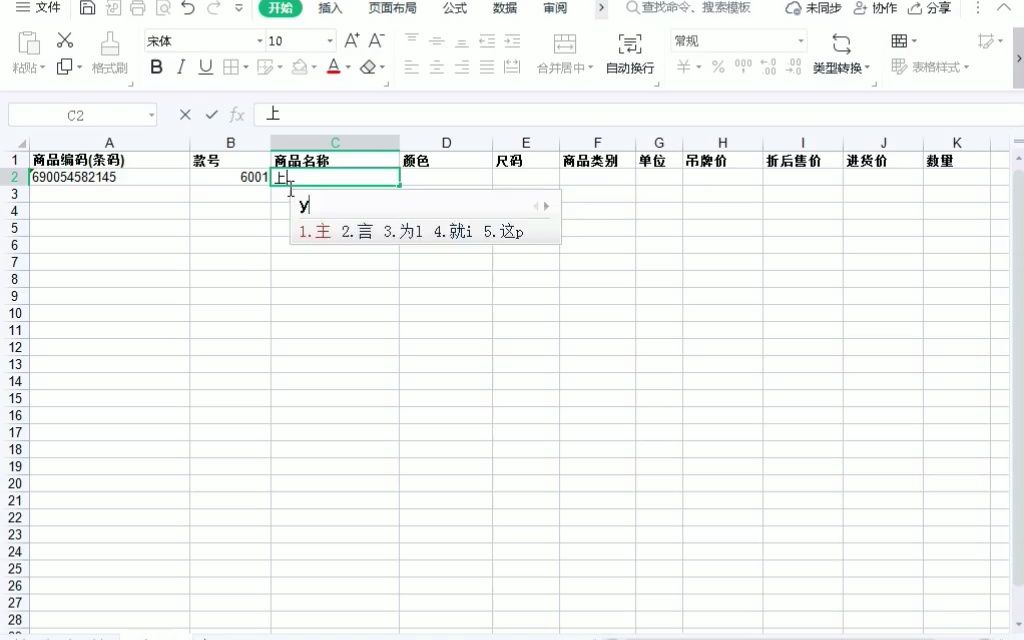Image resolution: width=1024 pixels, height=640 pixels.
Task: Toggle italic formatting
Action: click(x=180, y=66)
